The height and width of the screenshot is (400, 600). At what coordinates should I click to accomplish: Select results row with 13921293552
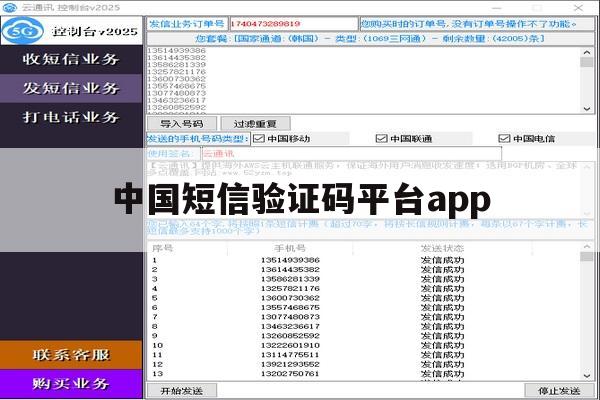[364, 364]
